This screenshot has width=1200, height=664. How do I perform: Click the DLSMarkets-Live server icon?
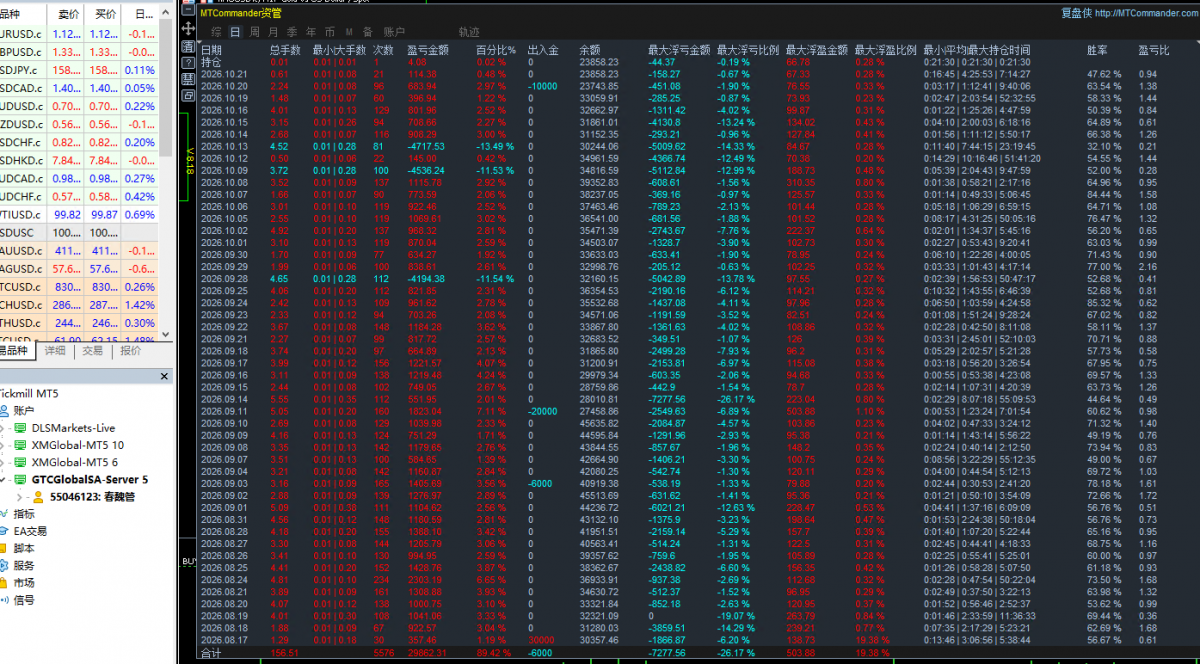(x=19, y=428)
